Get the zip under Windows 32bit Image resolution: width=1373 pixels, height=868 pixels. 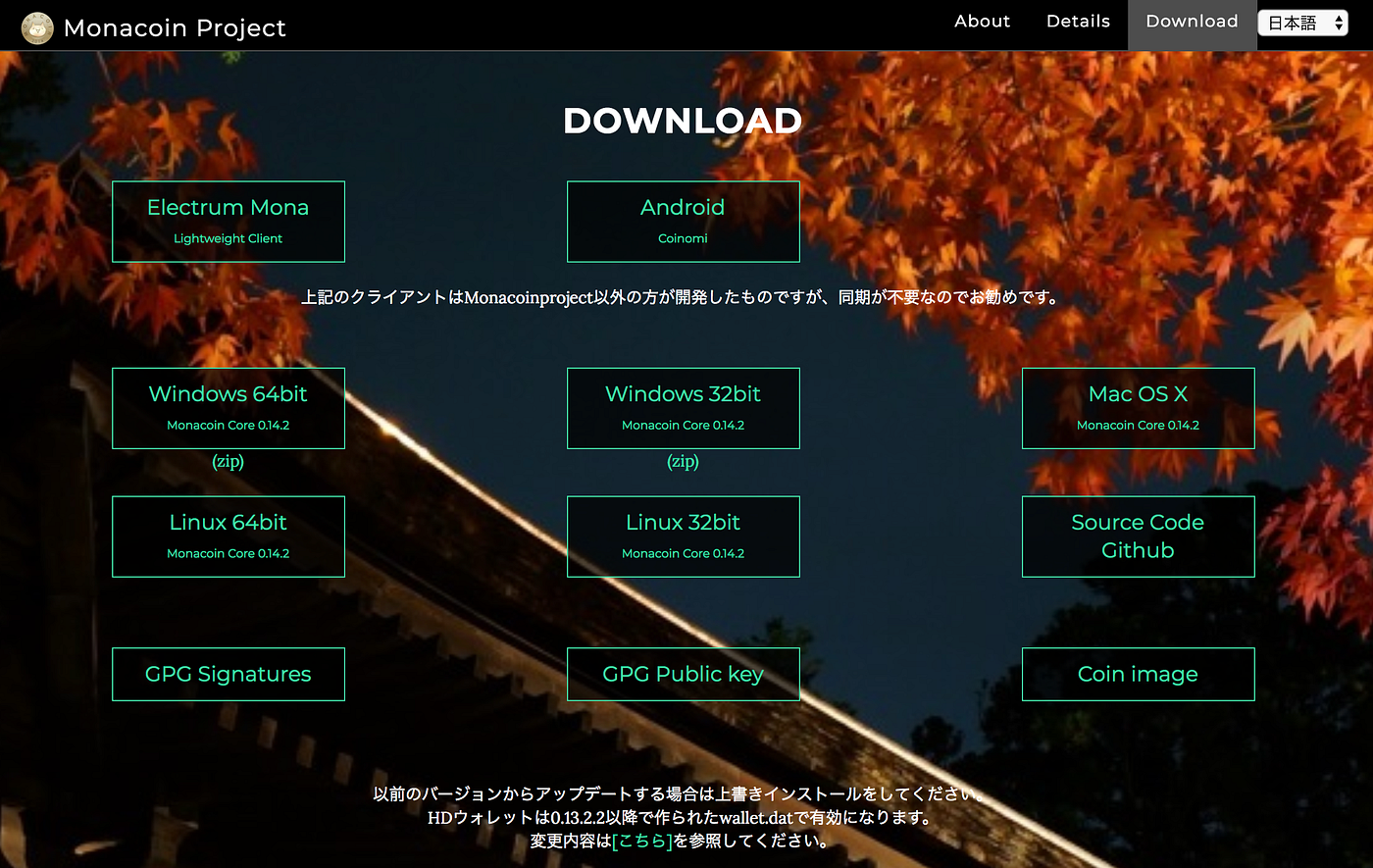pyautogui.click(x=683, y=461)
